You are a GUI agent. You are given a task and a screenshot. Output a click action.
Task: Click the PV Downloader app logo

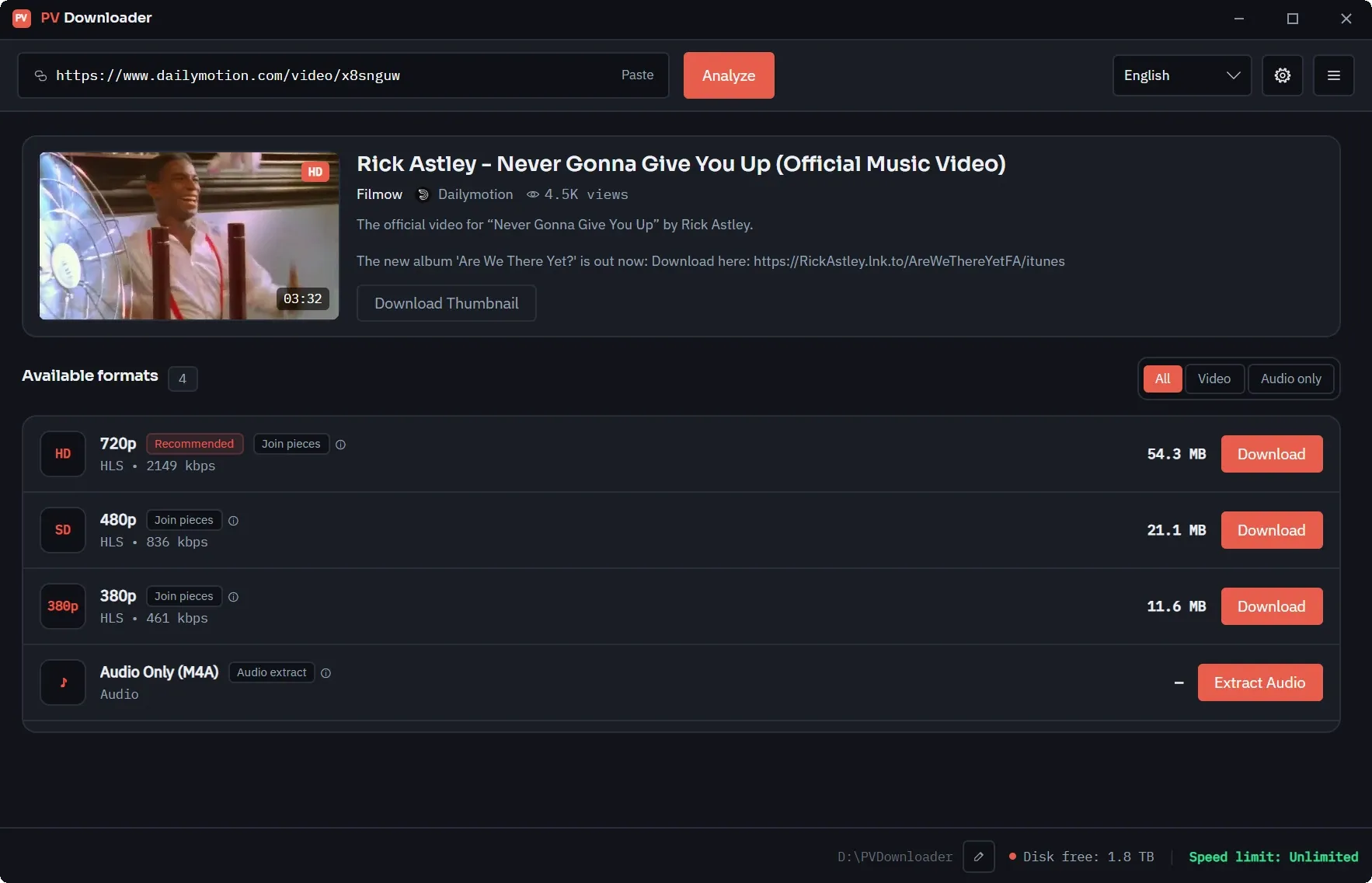click(22, 18)
